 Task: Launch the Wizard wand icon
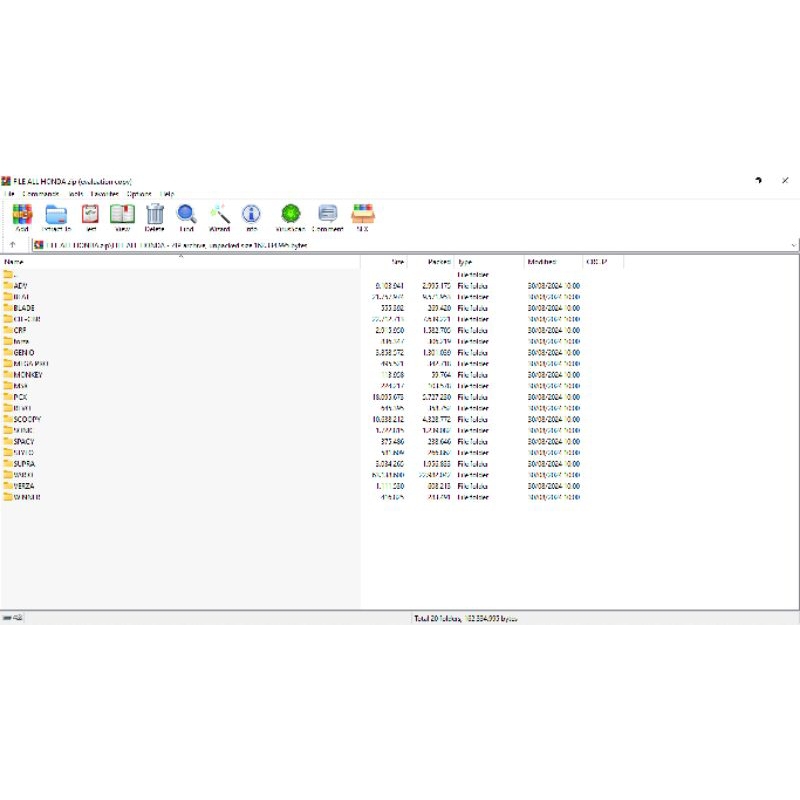click(x=219, y=215)
